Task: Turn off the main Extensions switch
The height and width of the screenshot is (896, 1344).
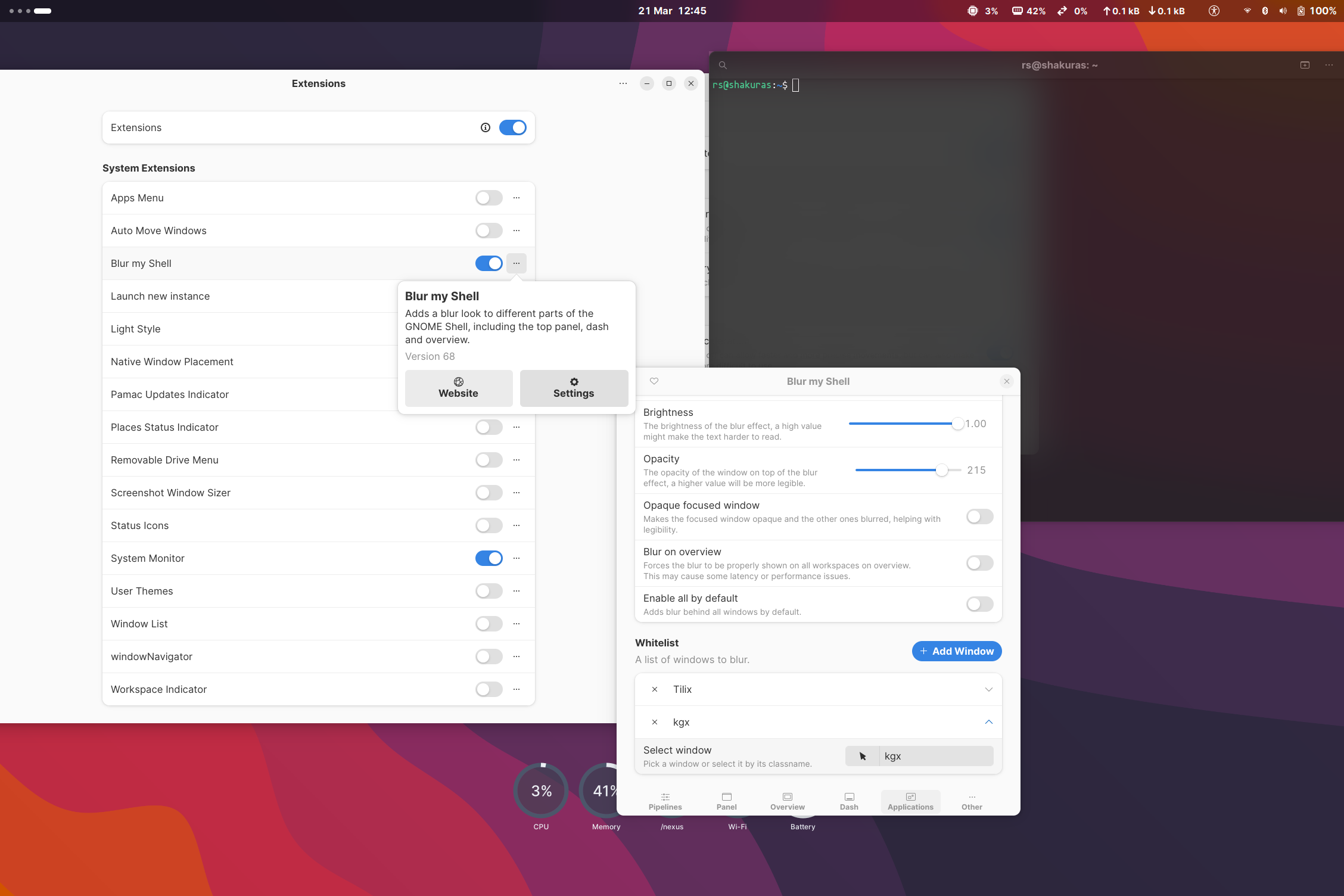Action: click(513, 127)
